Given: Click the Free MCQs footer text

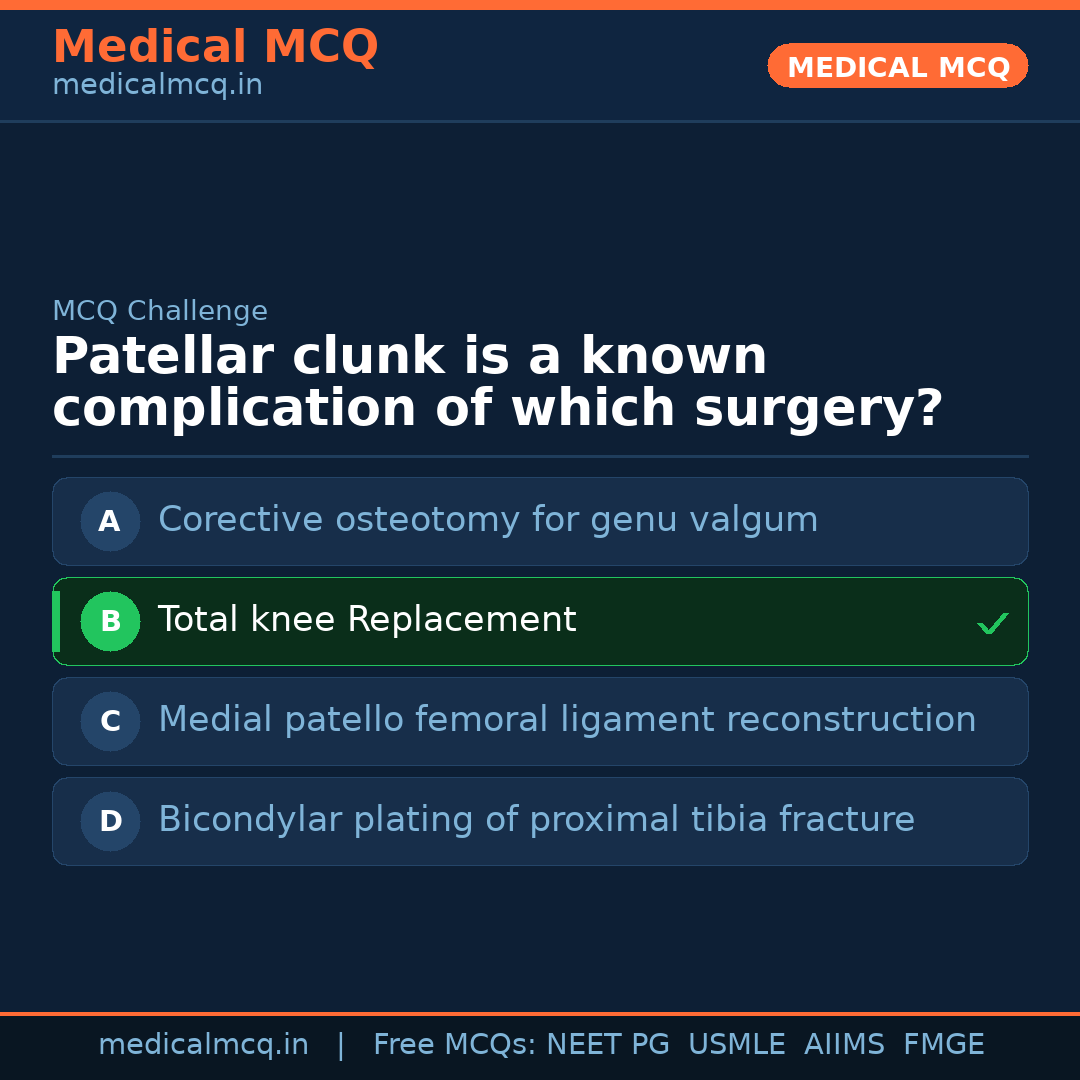Looking at the screenshot, I should 455,1045.
